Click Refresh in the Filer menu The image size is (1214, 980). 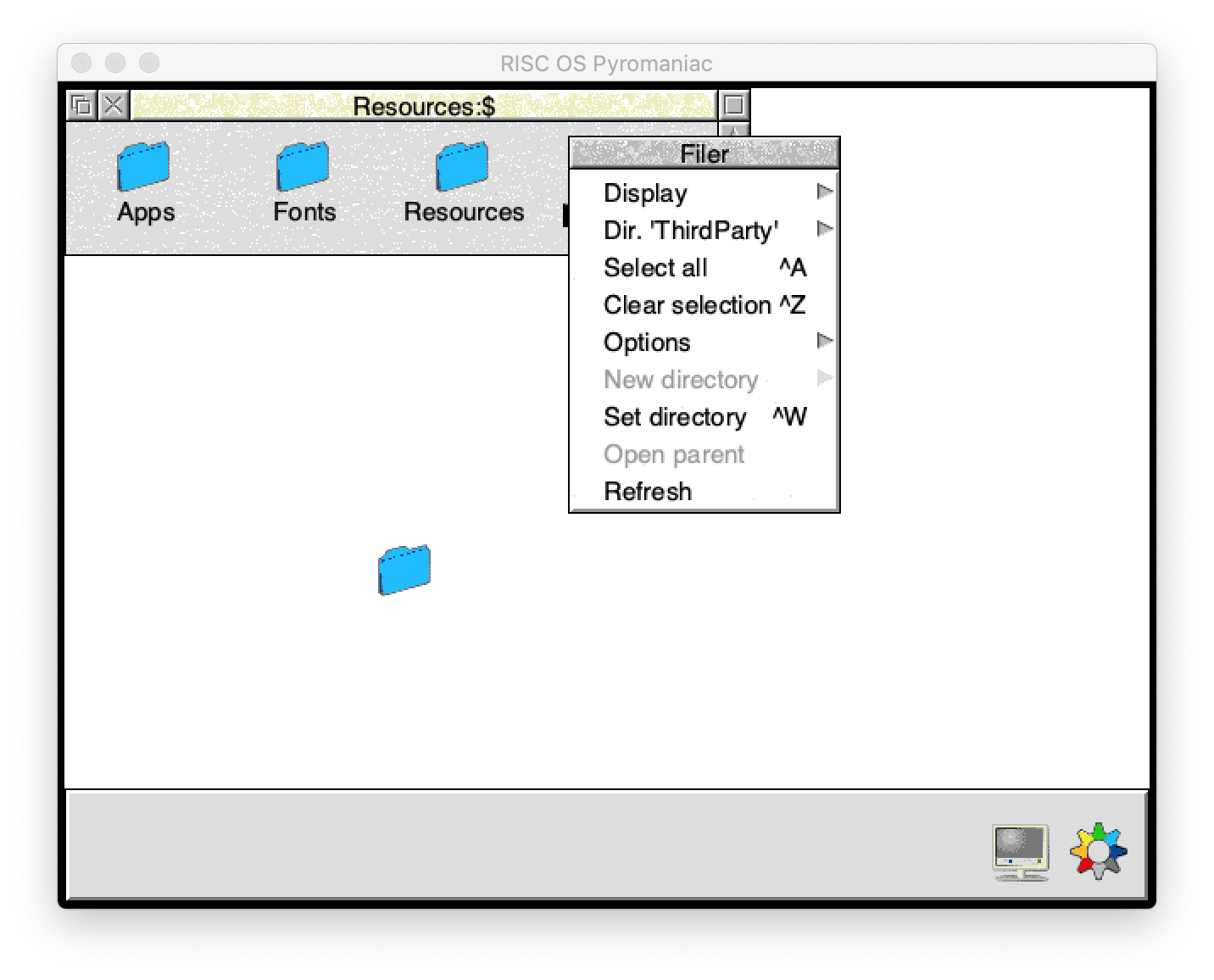[x=648, y=492]
